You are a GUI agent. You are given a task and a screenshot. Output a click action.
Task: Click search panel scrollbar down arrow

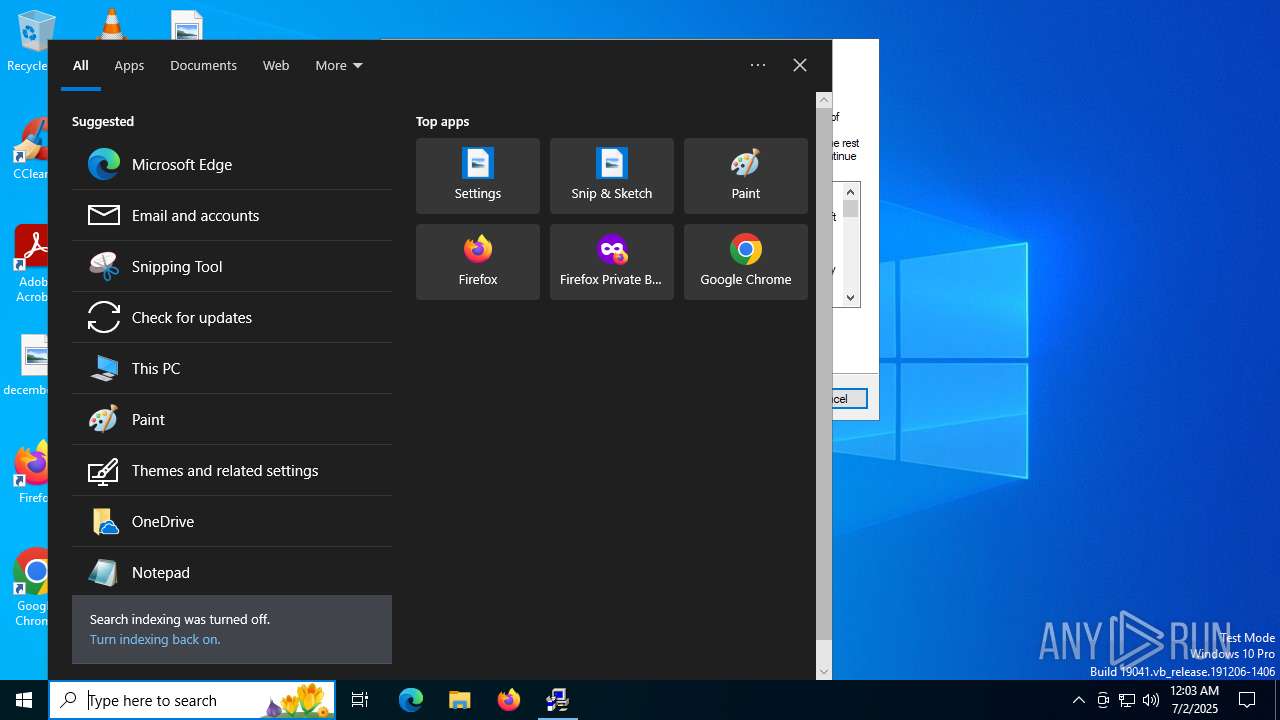tap(824, 672)
